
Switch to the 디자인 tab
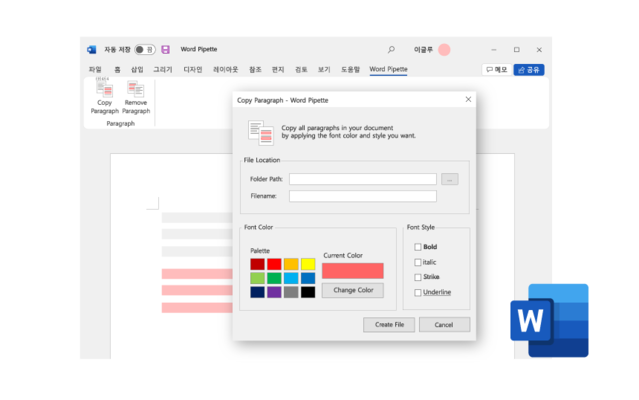coord(193,70)
